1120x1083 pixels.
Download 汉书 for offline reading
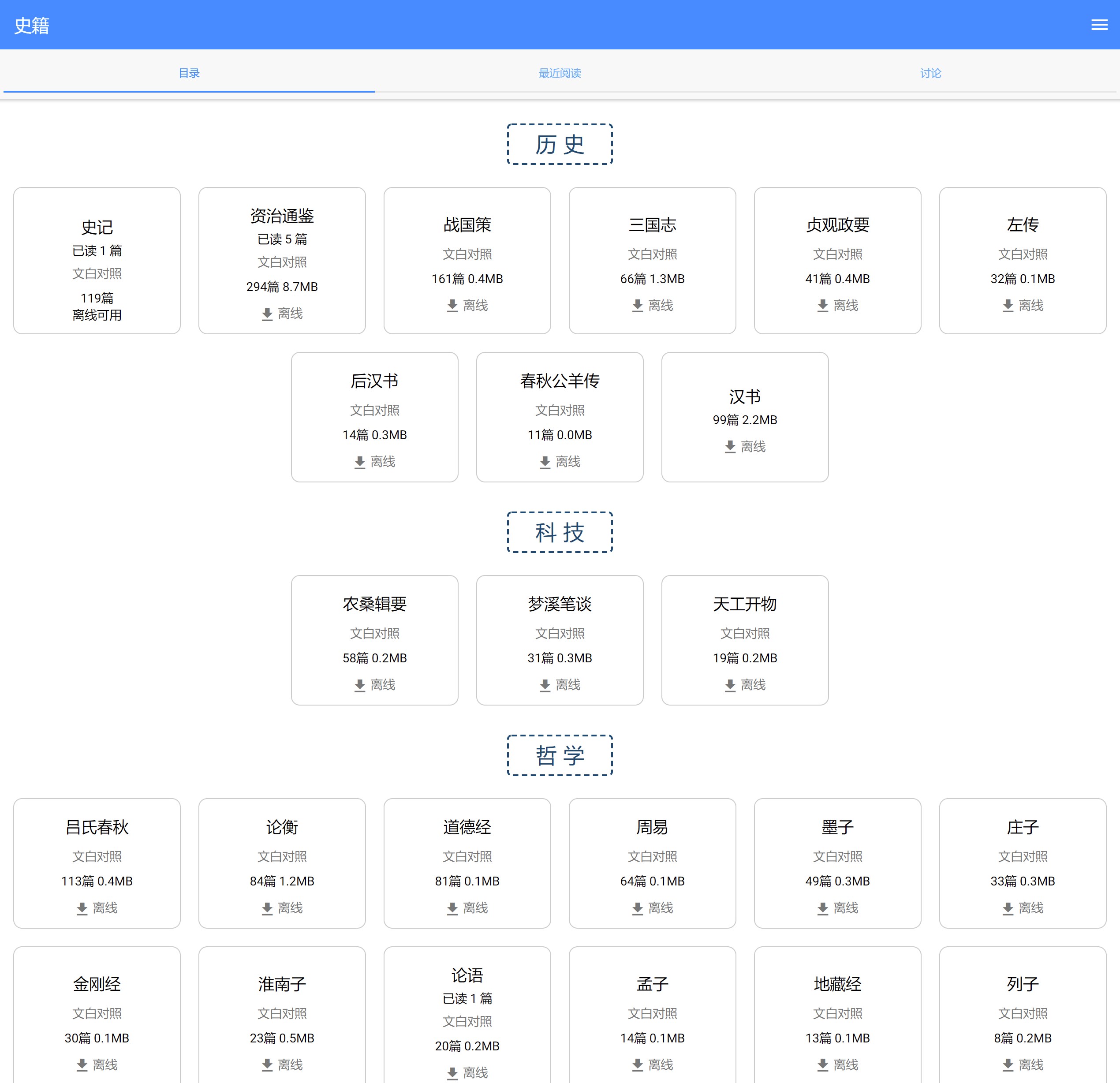pyautogui.click(x=730, y=446)
